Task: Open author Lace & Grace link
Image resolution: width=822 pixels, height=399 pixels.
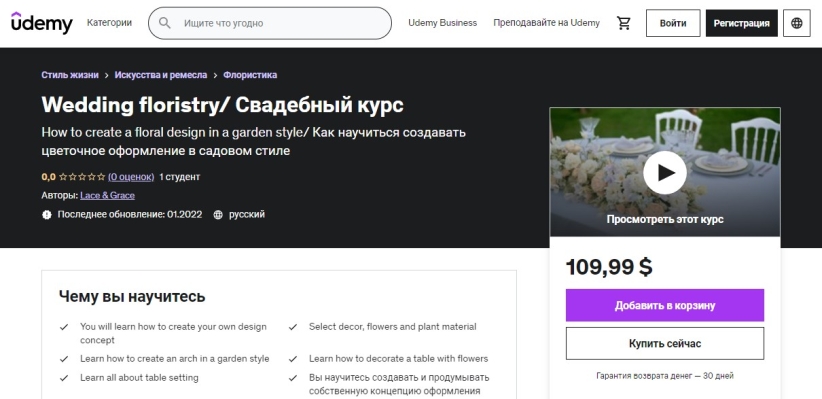Action: [107, 196]
